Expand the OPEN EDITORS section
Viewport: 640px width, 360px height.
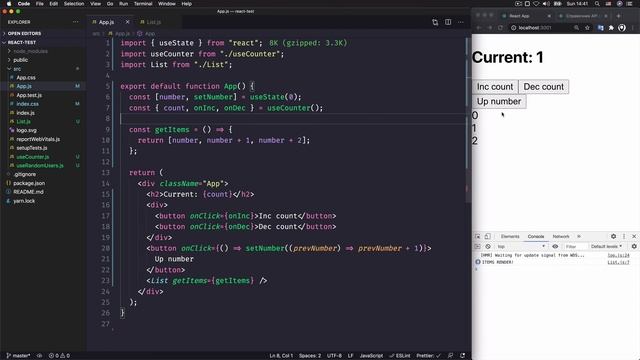coord(24,33)
